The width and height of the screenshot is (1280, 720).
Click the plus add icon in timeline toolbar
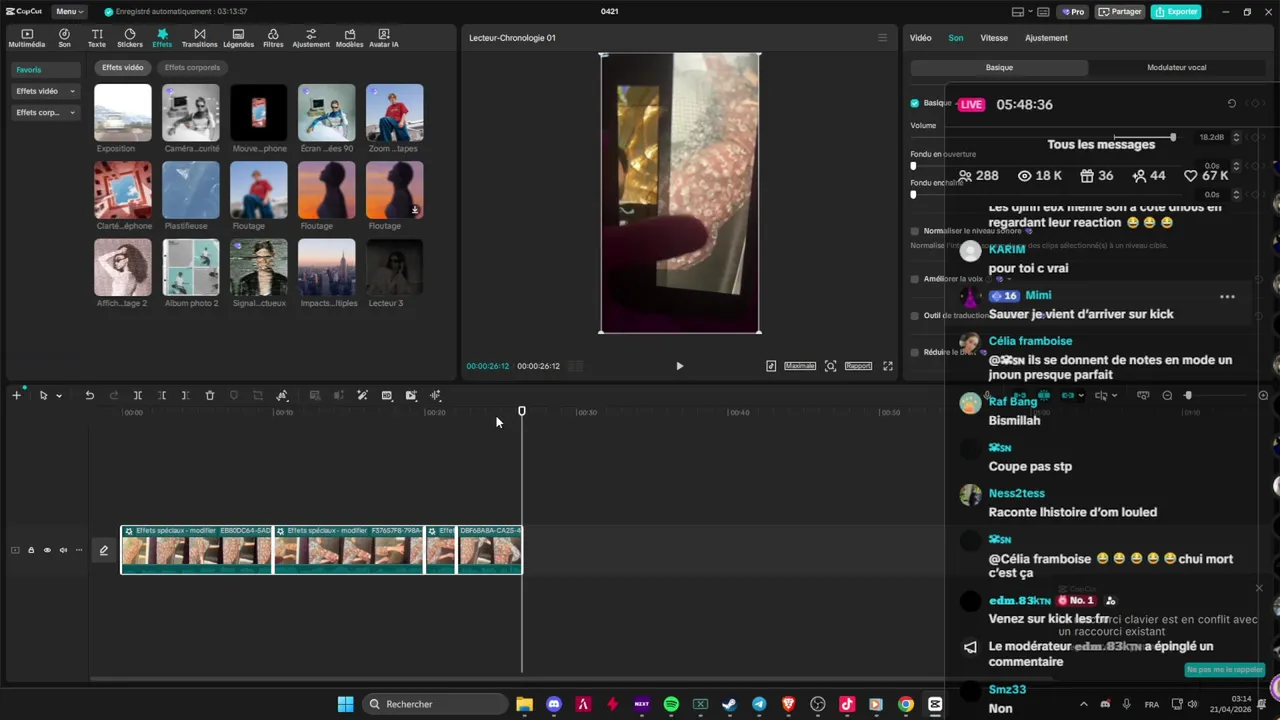[16, 396]
